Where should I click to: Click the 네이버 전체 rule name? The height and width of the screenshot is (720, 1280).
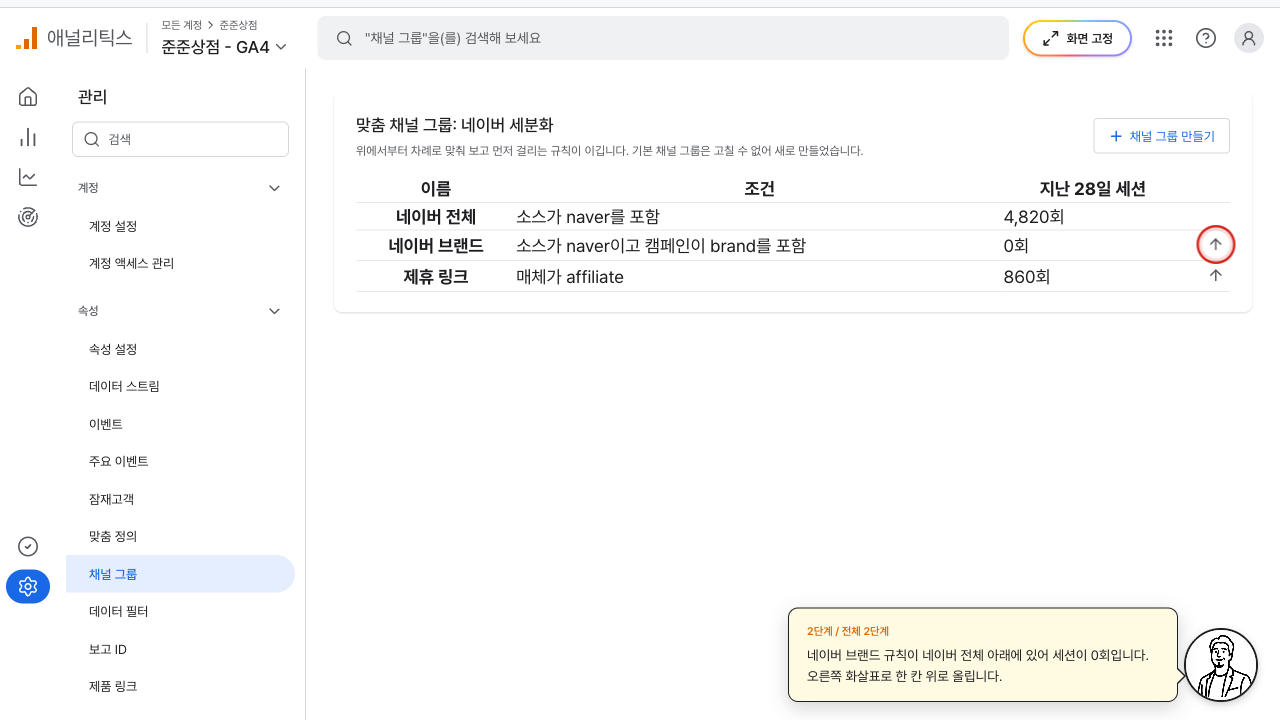pyautogui.click(x=435, y=217)
